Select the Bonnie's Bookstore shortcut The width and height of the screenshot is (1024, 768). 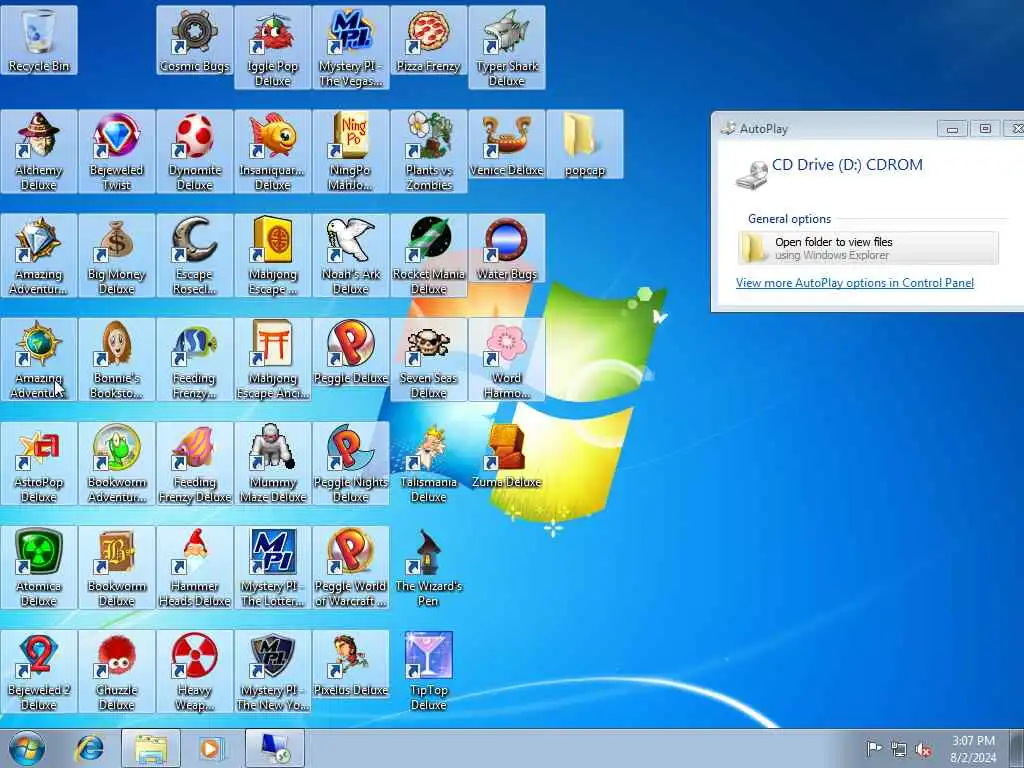tap(117, 359)
